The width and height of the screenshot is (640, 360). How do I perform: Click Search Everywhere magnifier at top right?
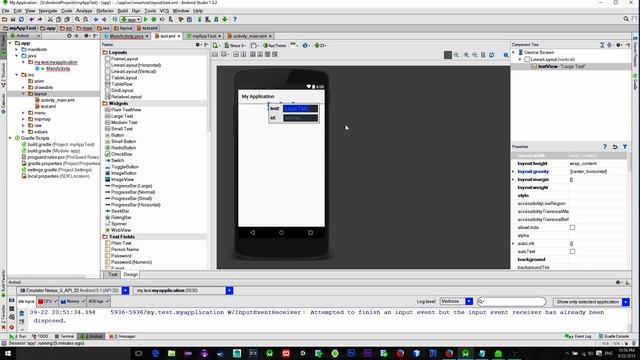click(626, 19)
